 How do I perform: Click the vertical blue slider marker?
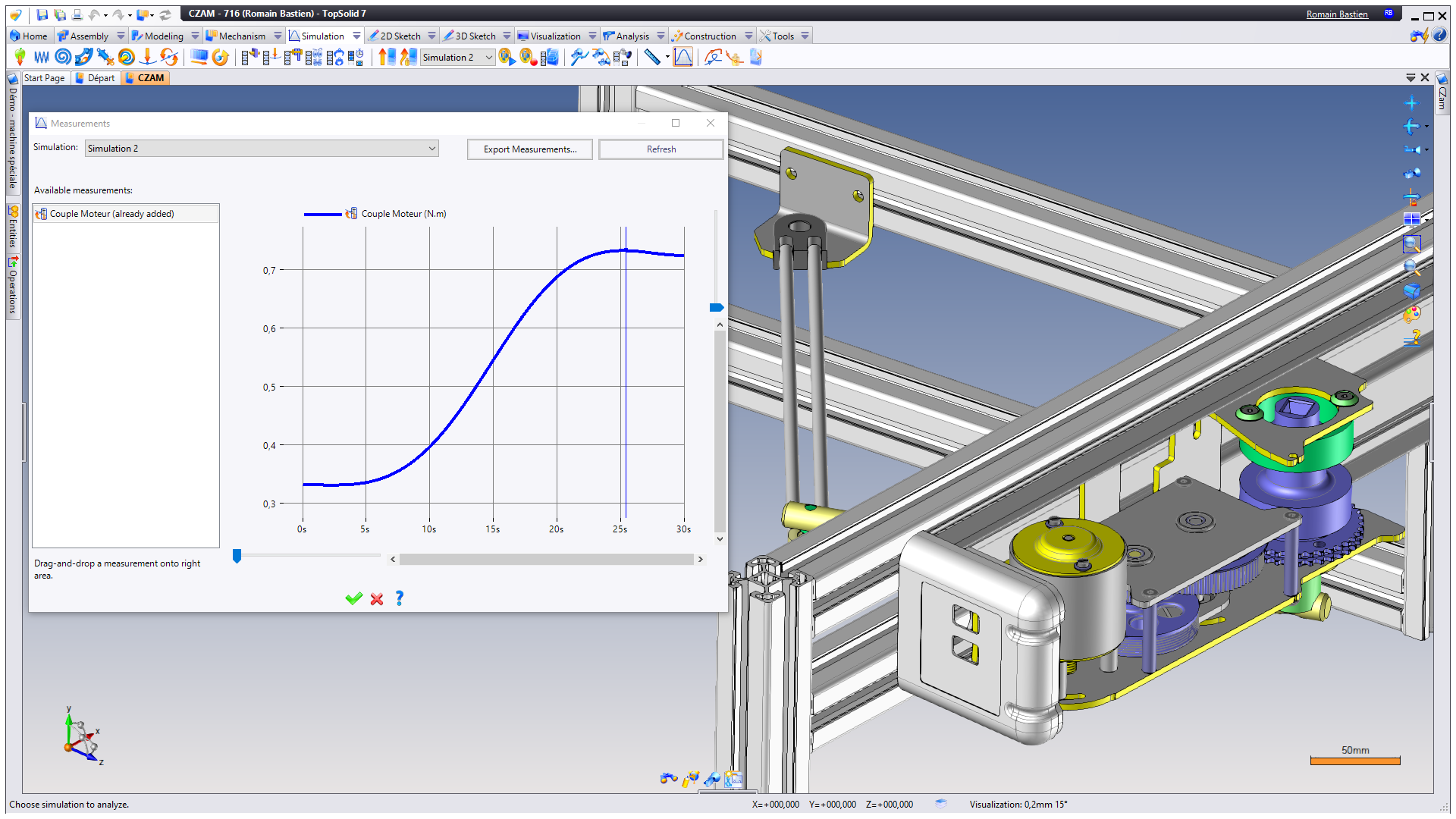[716, 308]
